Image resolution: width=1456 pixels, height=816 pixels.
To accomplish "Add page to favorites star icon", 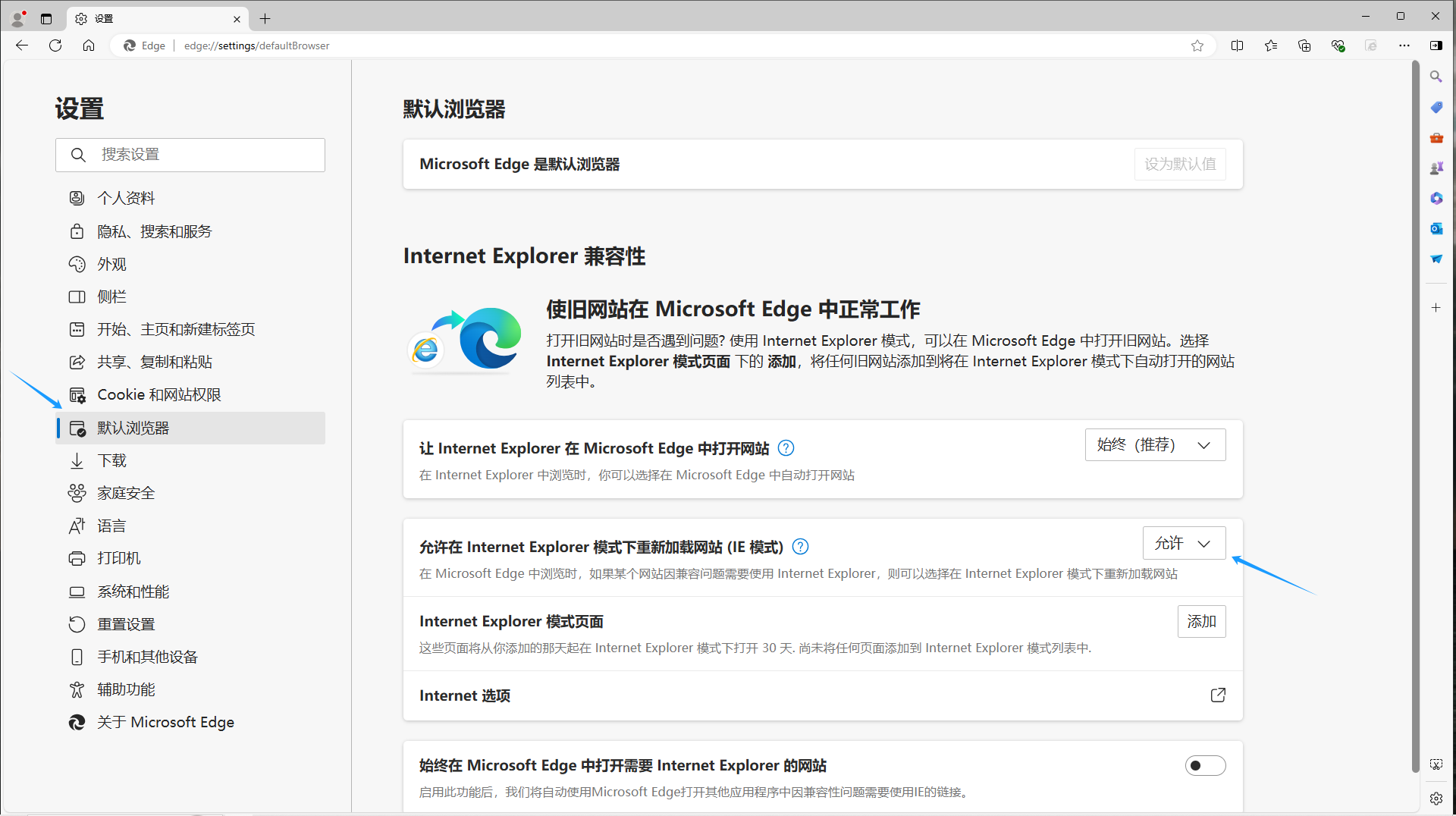I will pyautogui.click(x=1197, y=46).
